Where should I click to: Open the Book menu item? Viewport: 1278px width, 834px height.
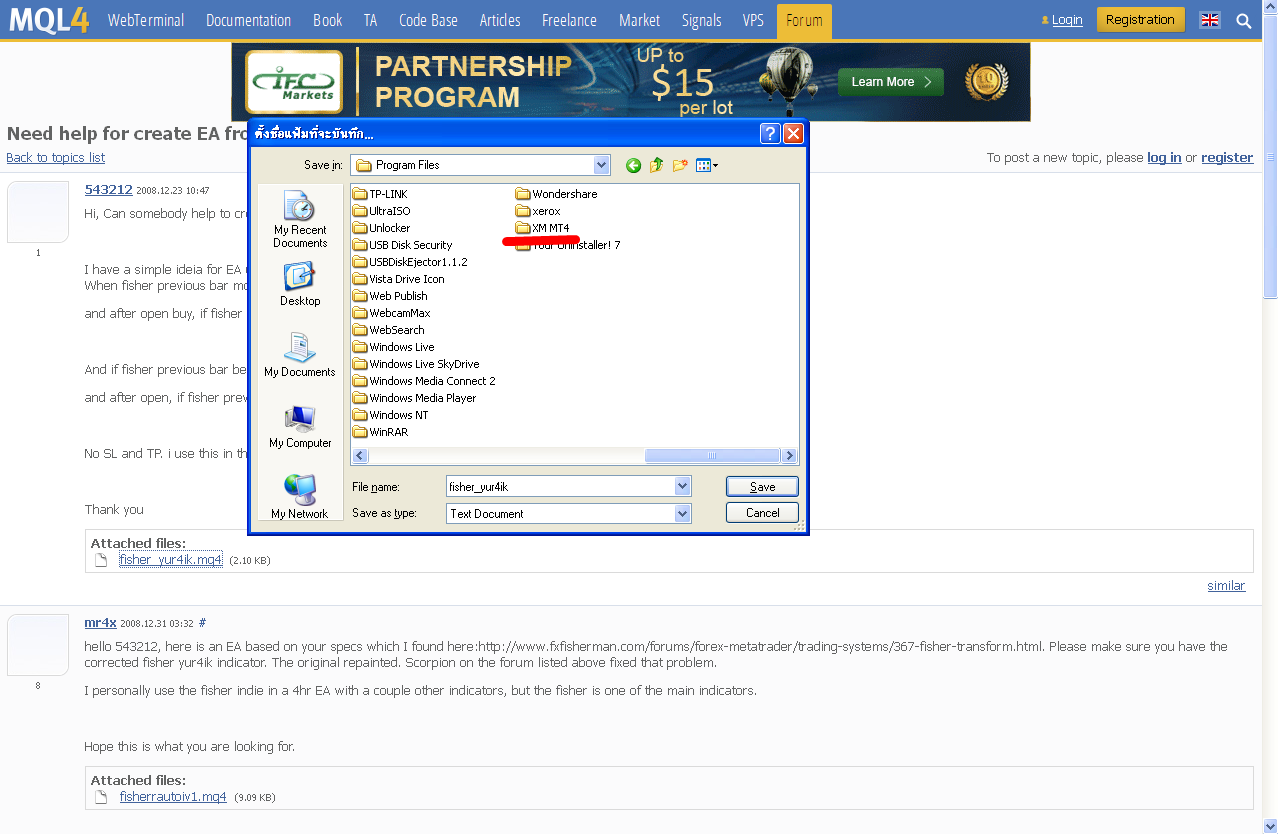point(327,20)
